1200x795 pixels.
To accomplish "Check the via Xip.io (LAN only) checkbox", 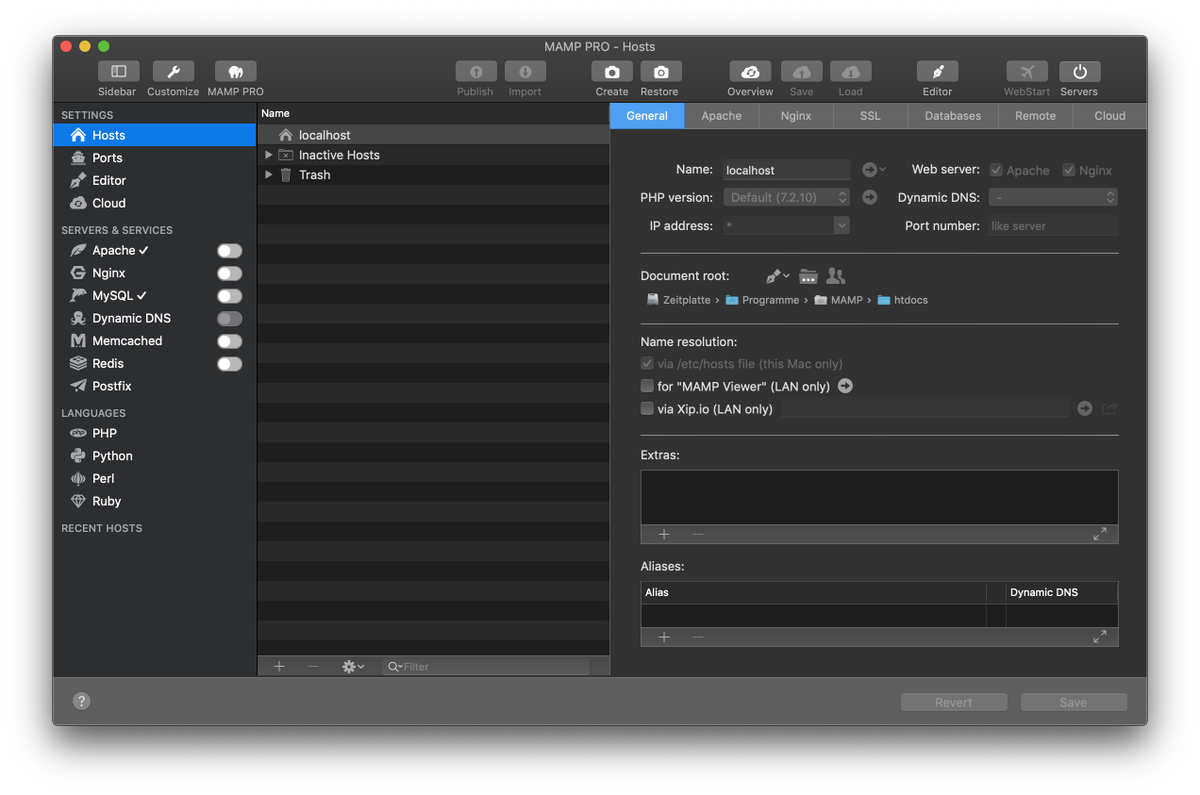I will click(647, 409).
